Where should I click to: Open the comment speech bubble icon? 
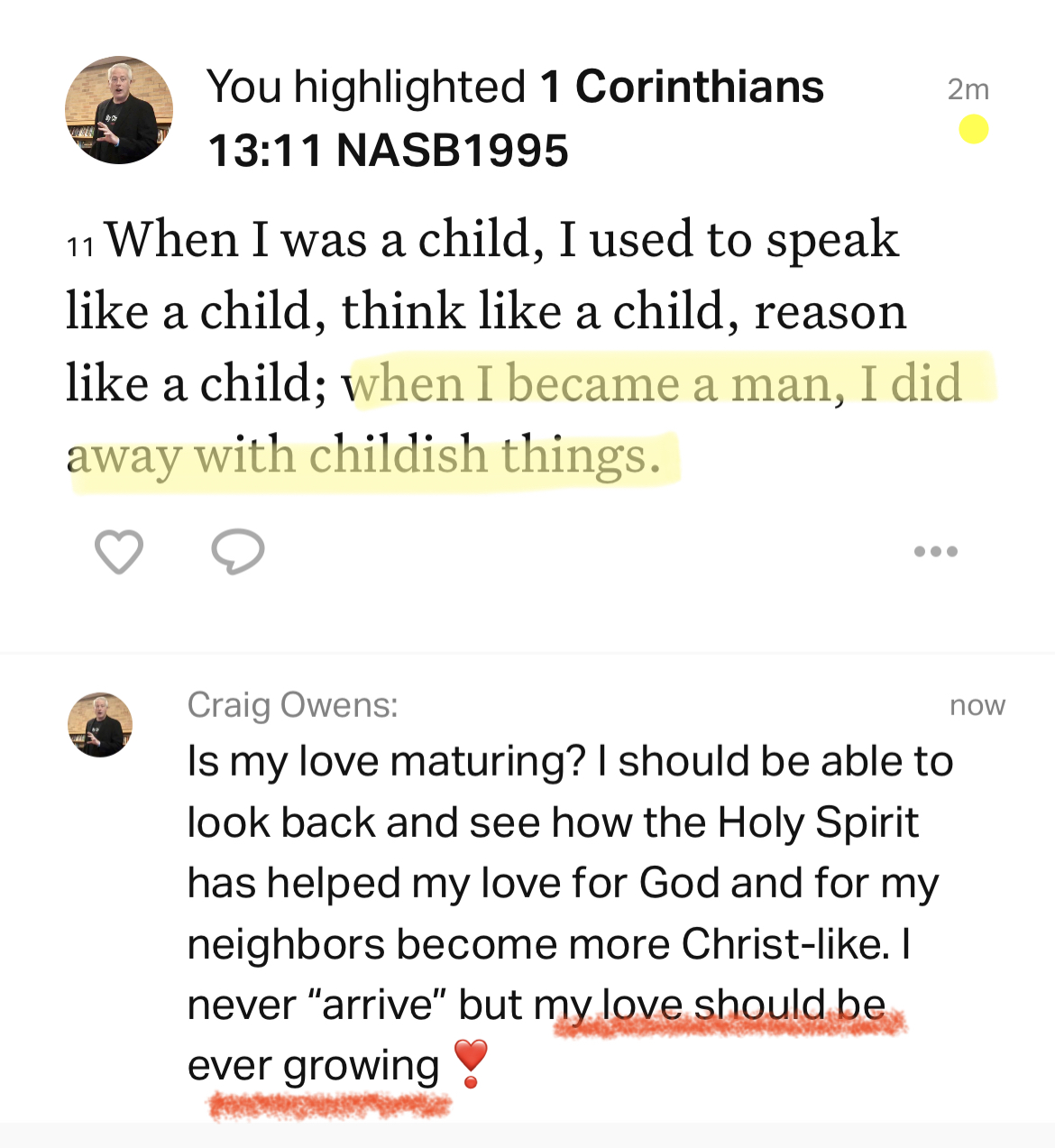tap(237, 551)
